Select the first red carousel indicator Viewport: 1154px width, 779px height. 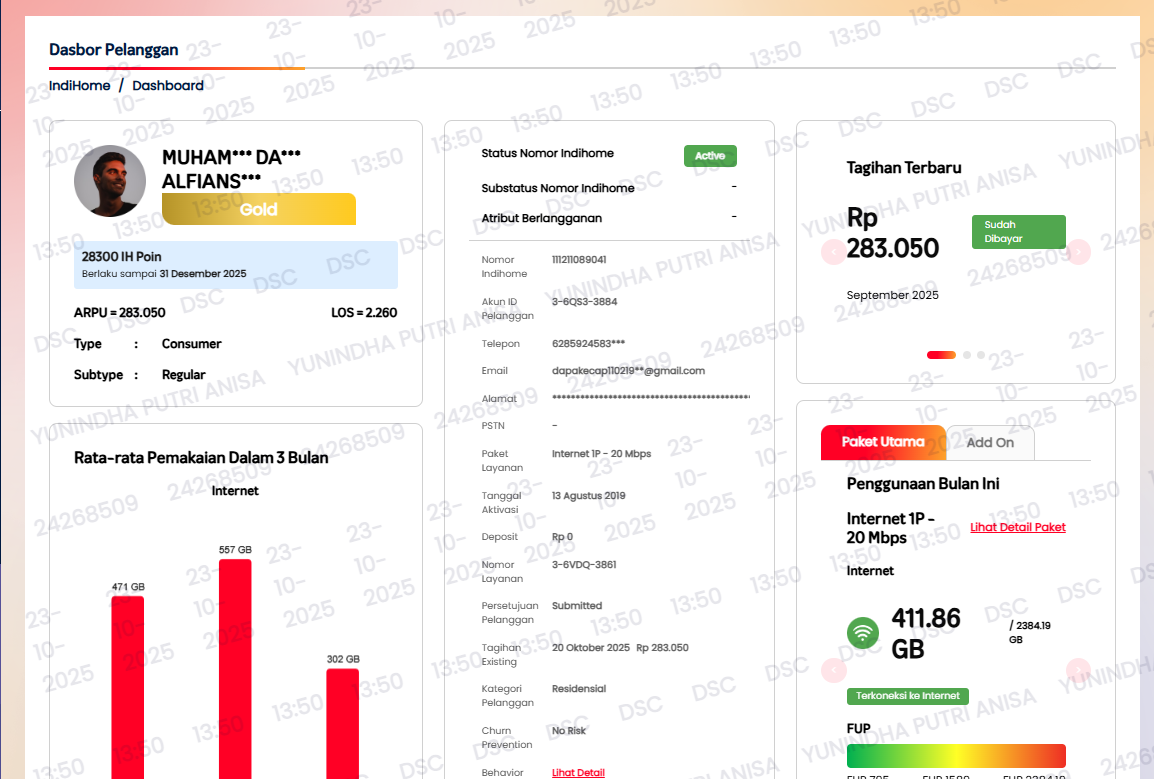coord(941,355)
